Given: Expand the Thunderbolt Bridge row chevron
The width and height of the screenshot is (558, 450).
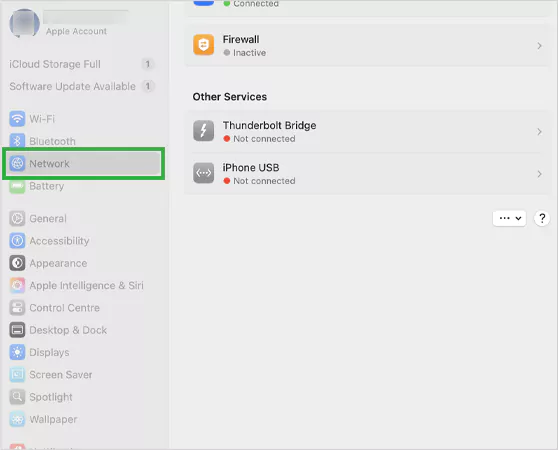Looking at the screenshot, I should [539, 132].
